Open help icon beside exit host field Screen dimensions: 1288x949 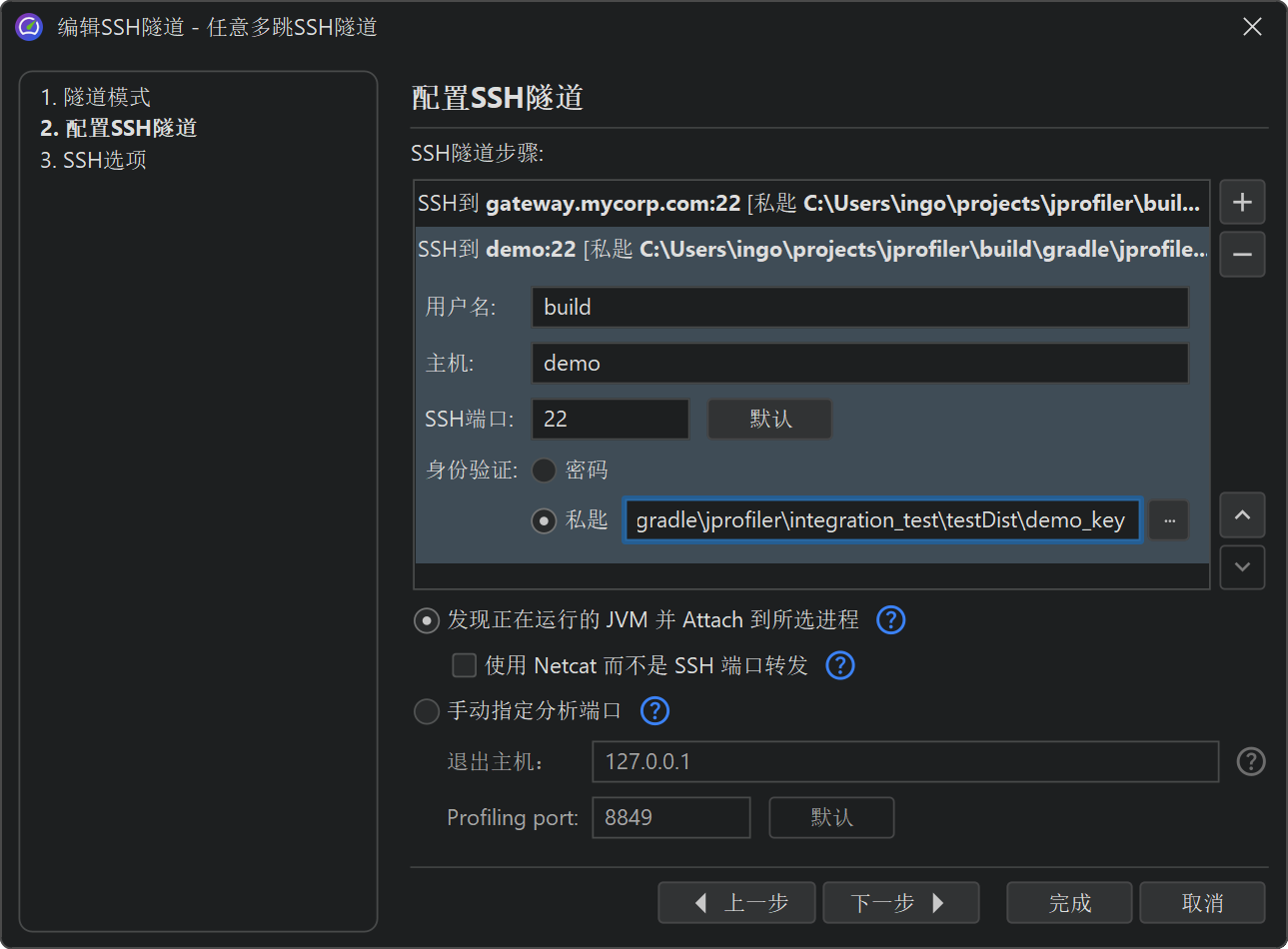pos(1251,762)
